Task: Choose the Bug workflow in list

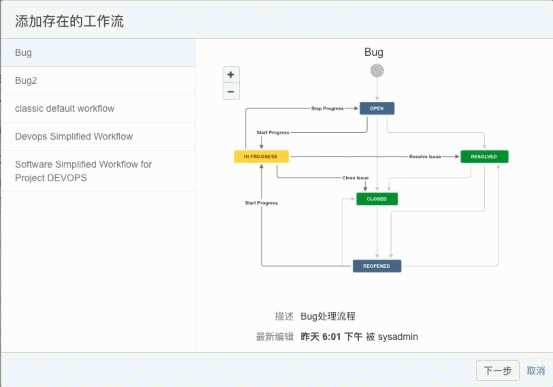Action: point(98,53)
